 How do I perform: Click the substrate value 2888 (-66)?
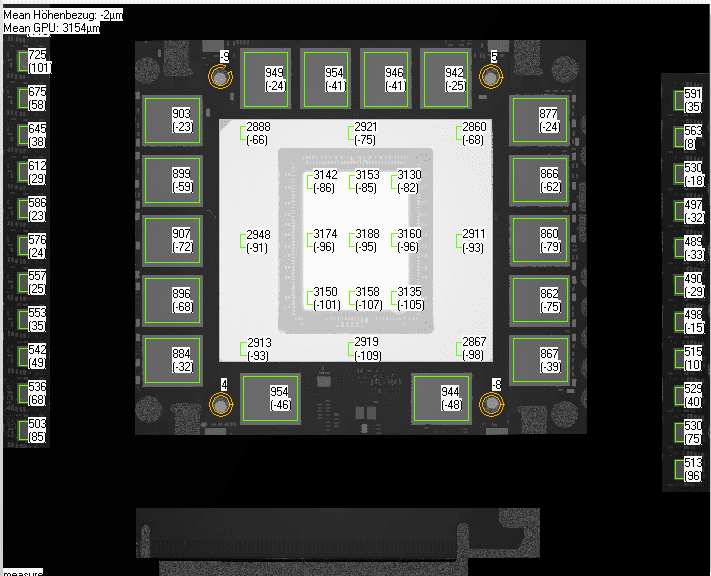click(x=258, y=133)
